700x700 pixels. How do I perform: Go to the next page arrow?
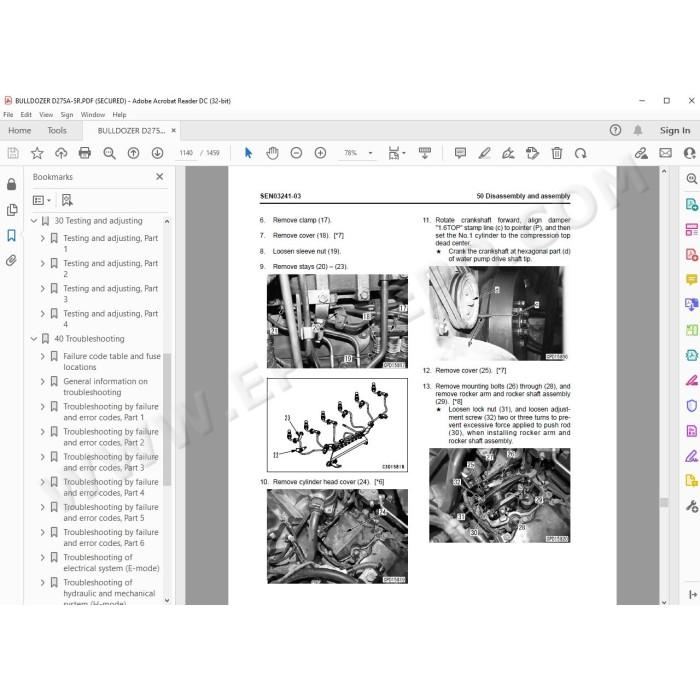[157, 153]
